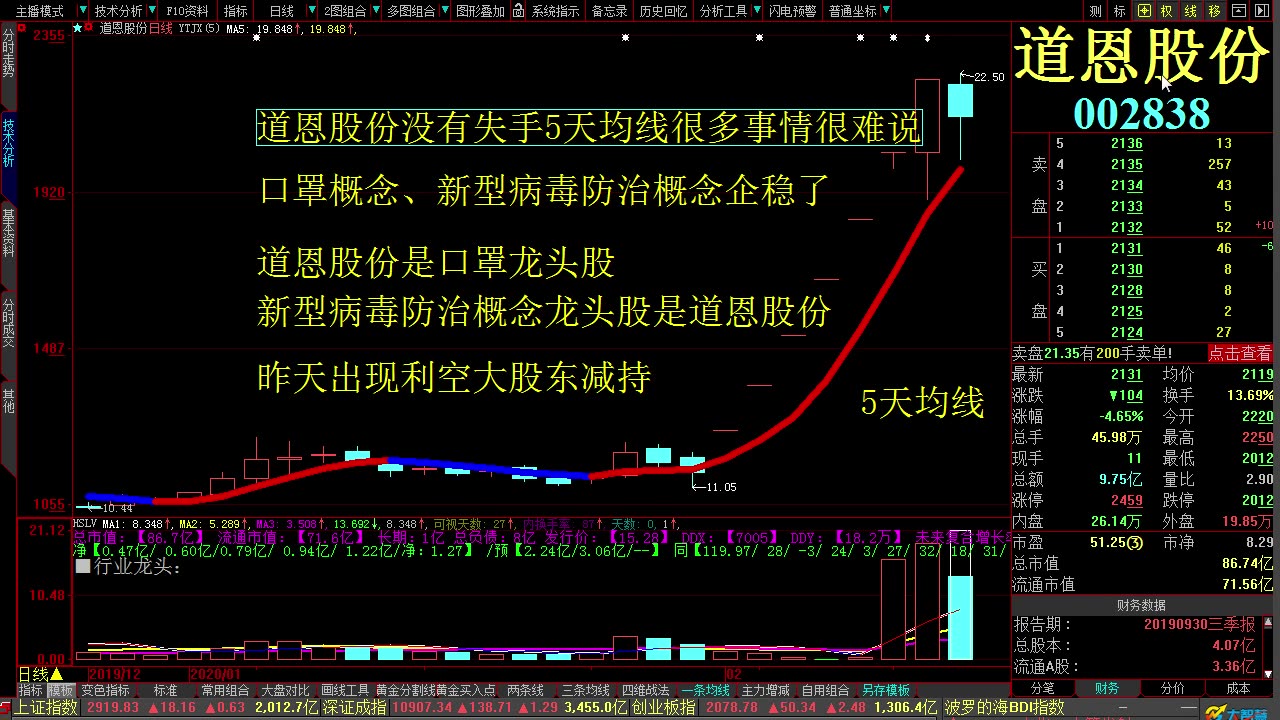The image size is (1280, 720).
Task: Click the 画线工具 template button
Action: [345, 690]
